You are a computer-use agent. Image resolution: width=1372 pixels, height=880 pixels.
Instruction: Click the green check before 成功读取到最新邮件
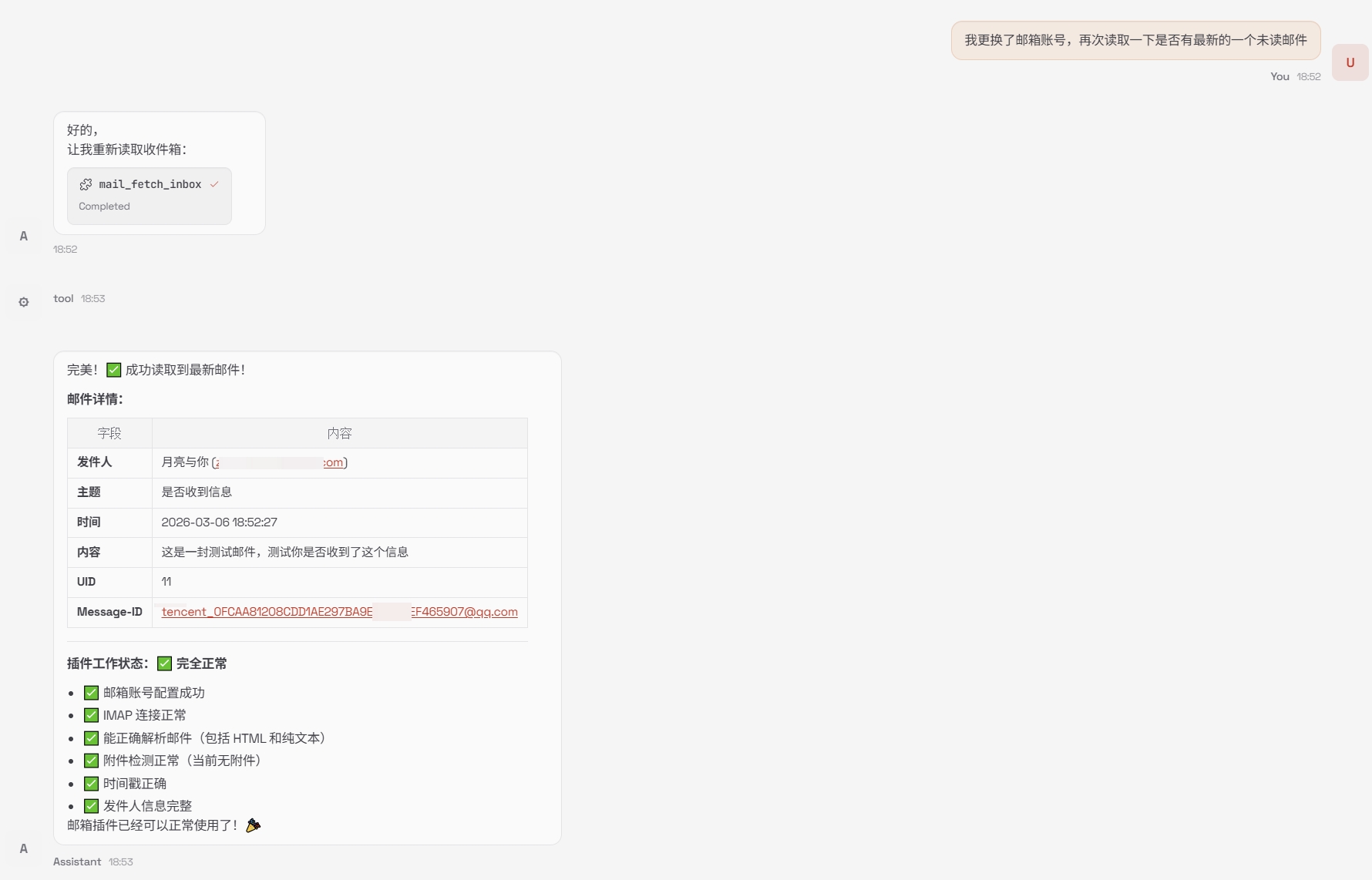[x=113, y=370]
